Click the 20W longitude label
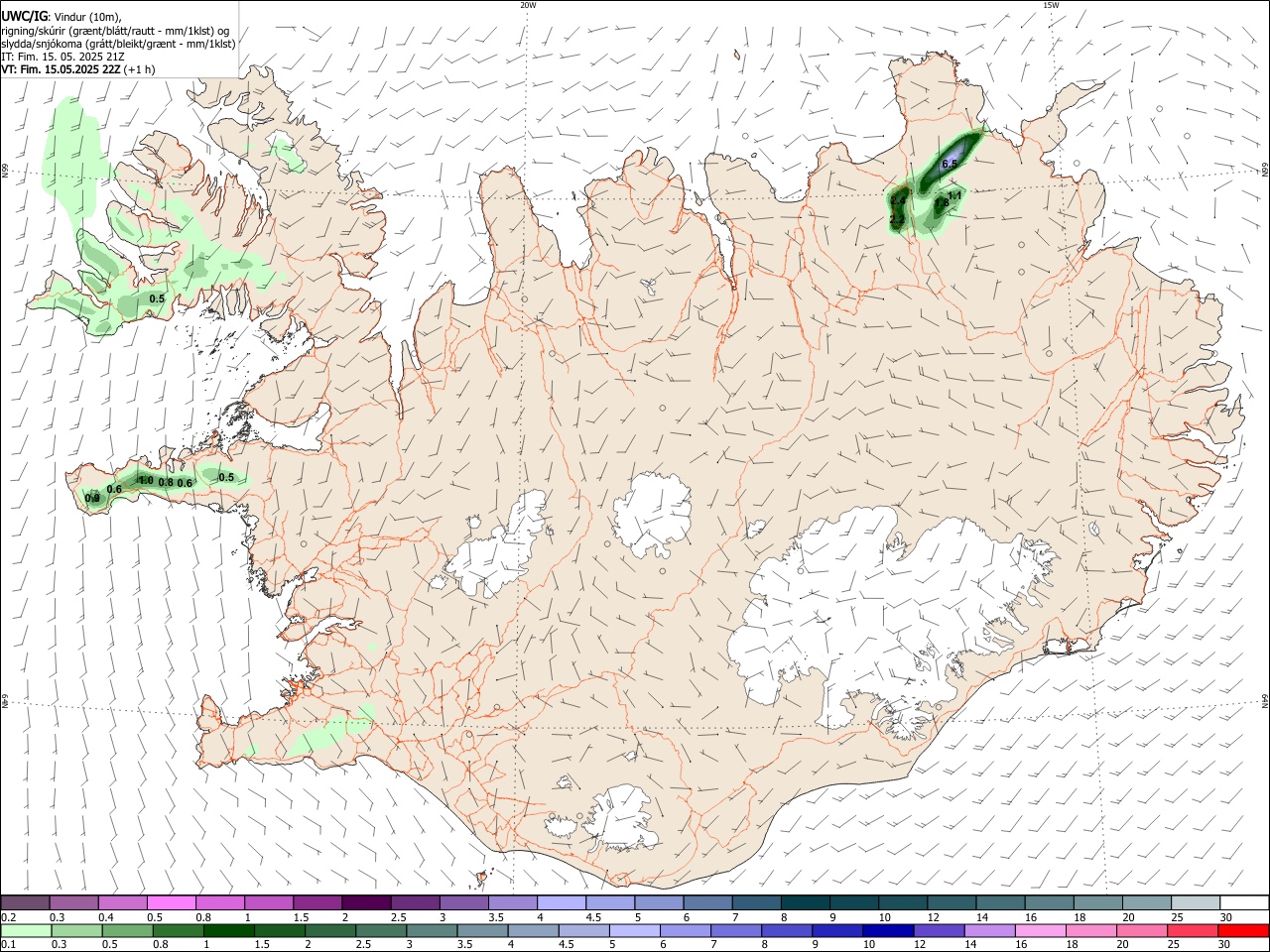Viewport: 1270px width, 952px height. click(x=528, y=5)
